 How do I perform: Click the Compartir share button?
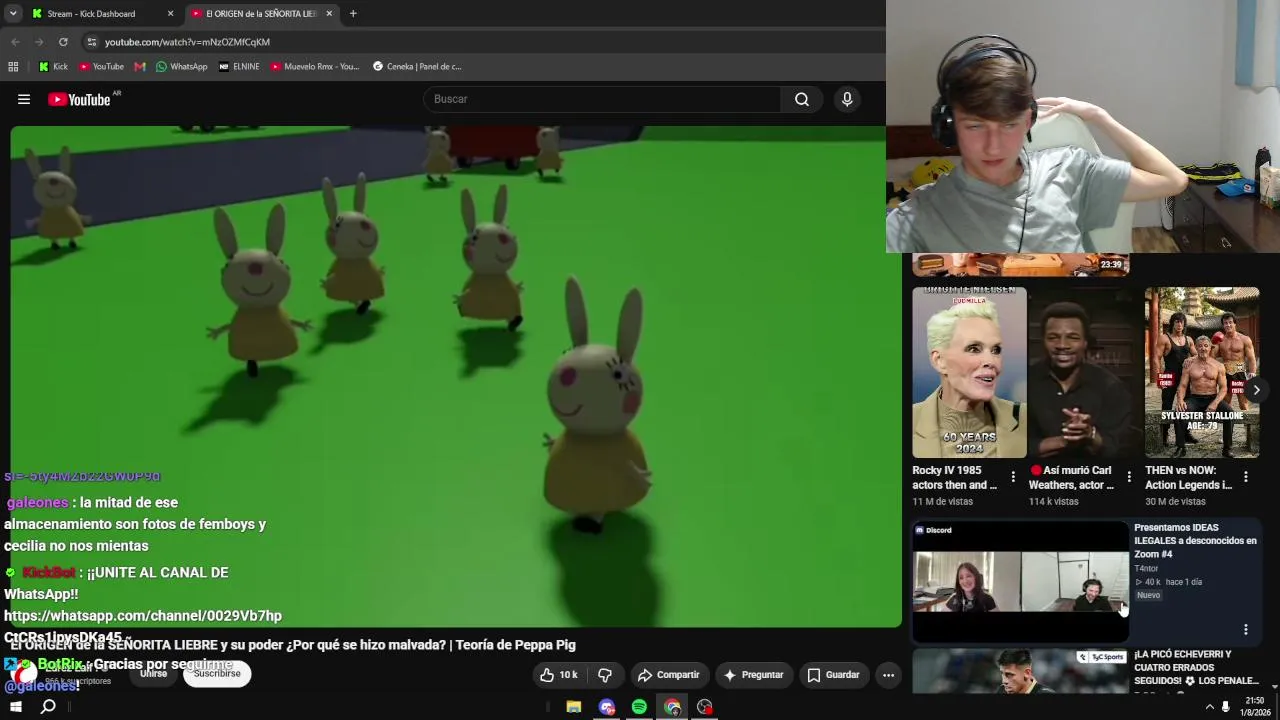pyautogui.click(x=669, y=675)
